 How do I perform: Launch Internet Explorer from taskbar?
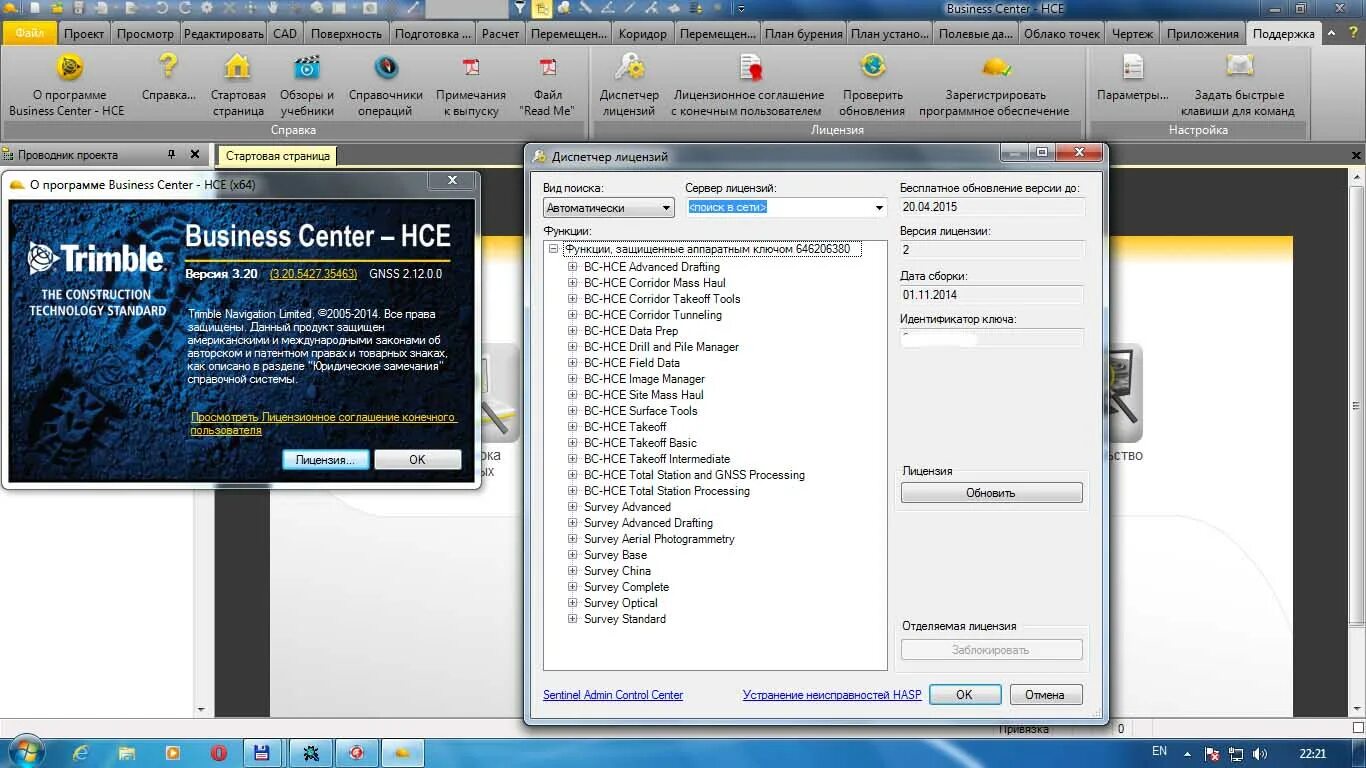click(x=81, y=753)
